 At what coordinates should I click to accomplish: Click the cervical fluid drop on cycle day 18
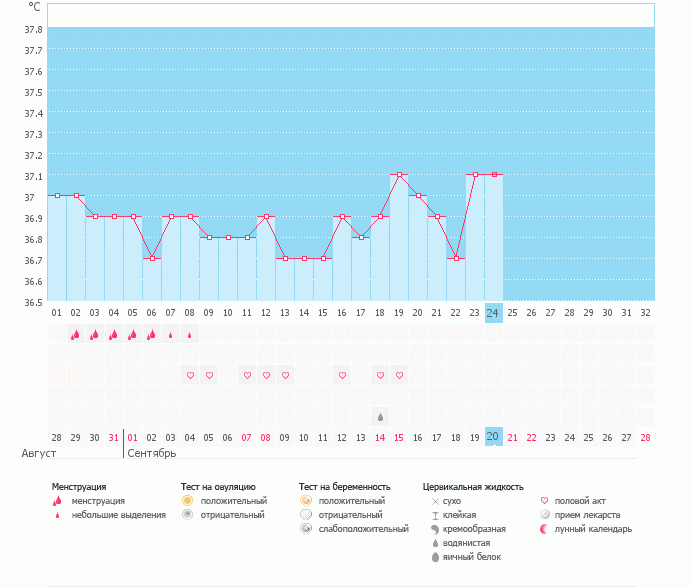[380, 416]
